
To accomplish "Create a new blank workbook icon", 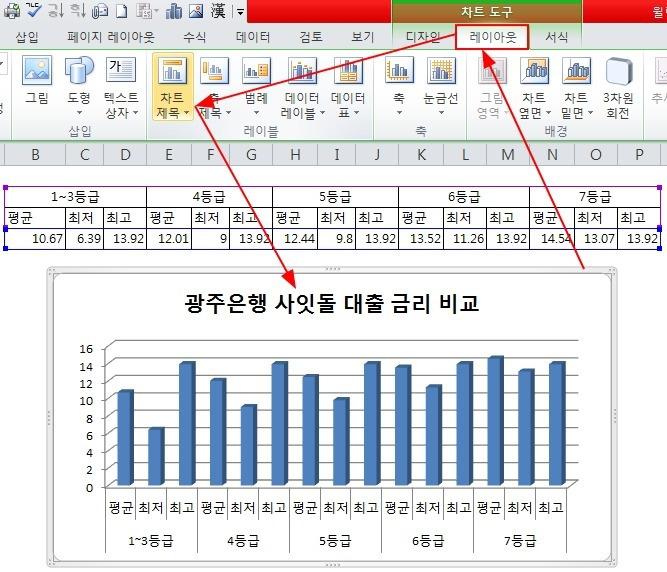I will click(122, 11).
